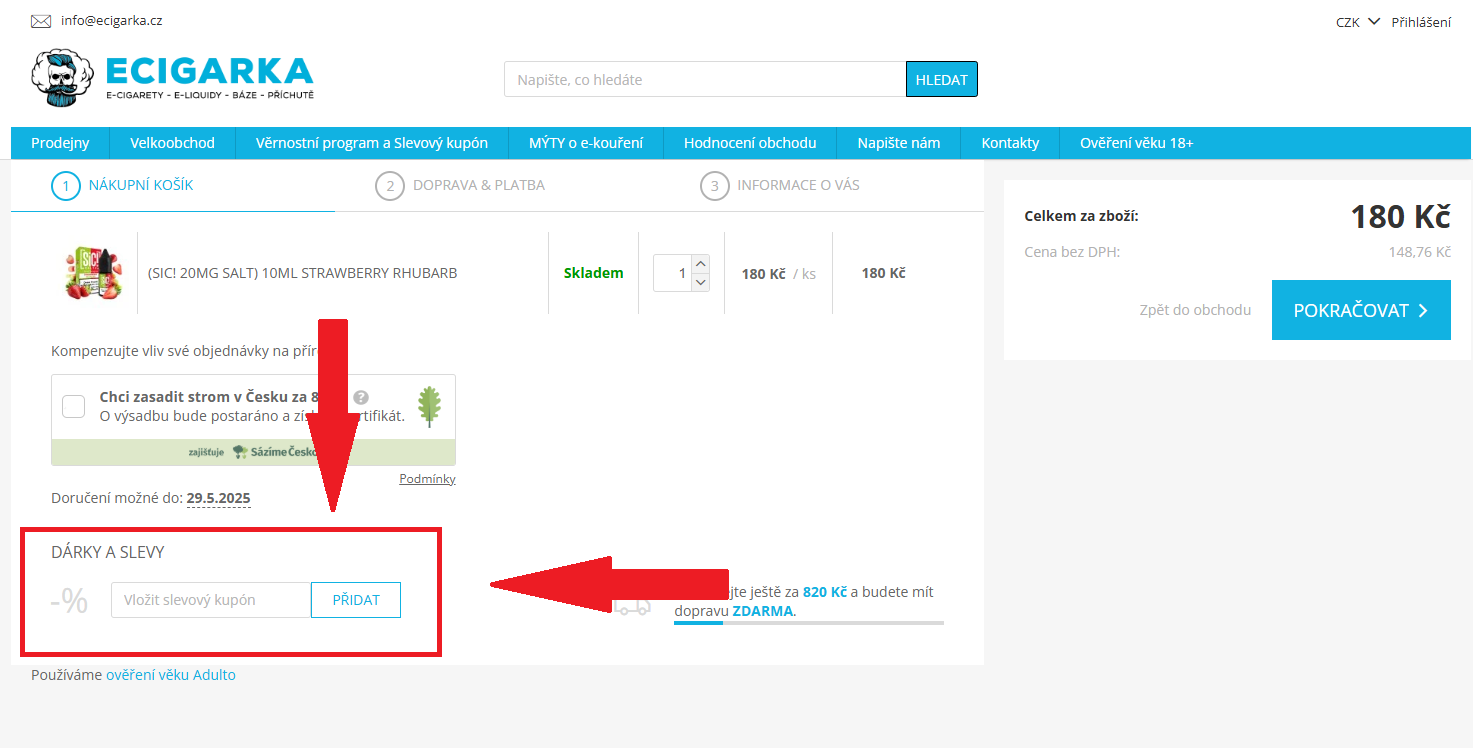Click the discount coupon input field

211,600
